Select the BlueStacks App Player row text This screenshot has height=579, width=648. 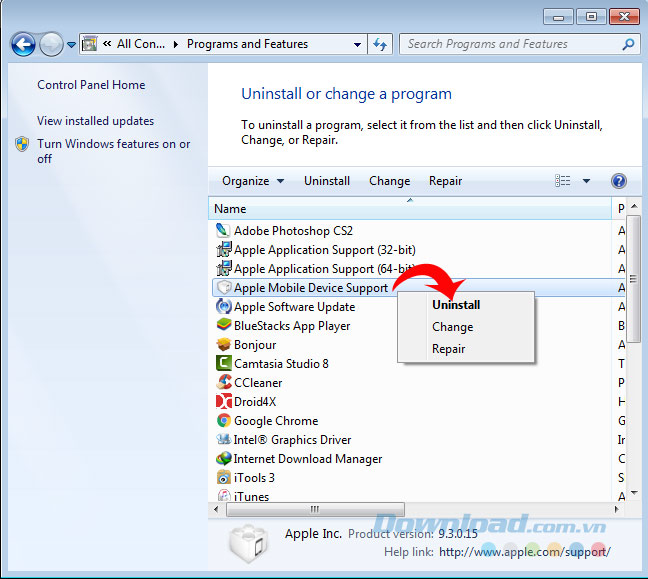pyautogui.click(x=292, y=326)
